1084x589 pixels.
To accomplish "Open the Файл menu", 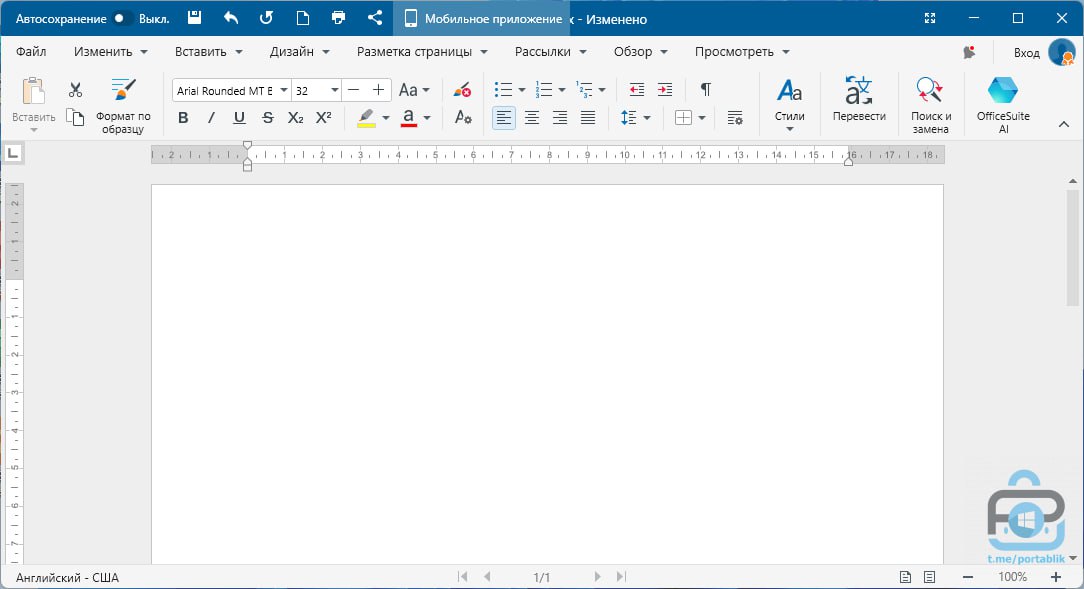I will click(x=31, y=51).
